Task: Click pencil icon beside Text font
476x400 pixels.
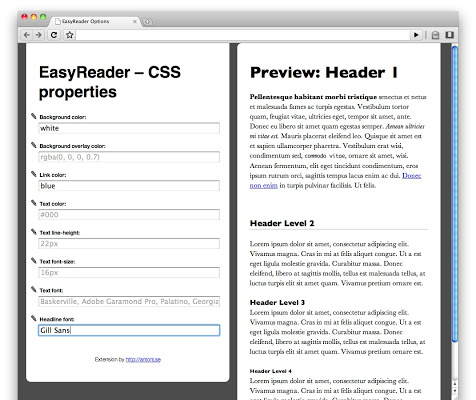Action: pyautogui.click(x=34, y=289)
